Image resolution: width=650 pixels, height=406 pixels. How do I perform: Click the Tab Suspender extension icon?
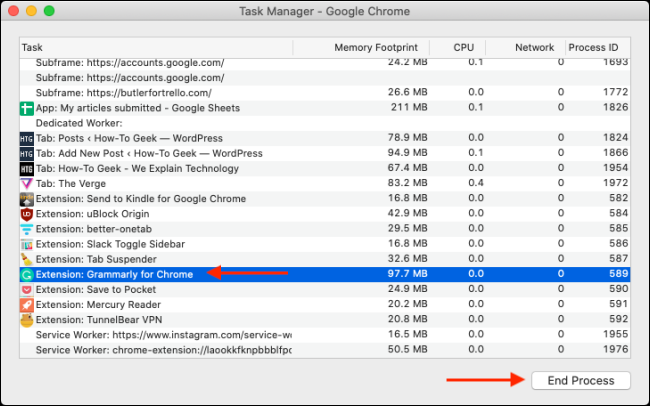click(27, 259)
